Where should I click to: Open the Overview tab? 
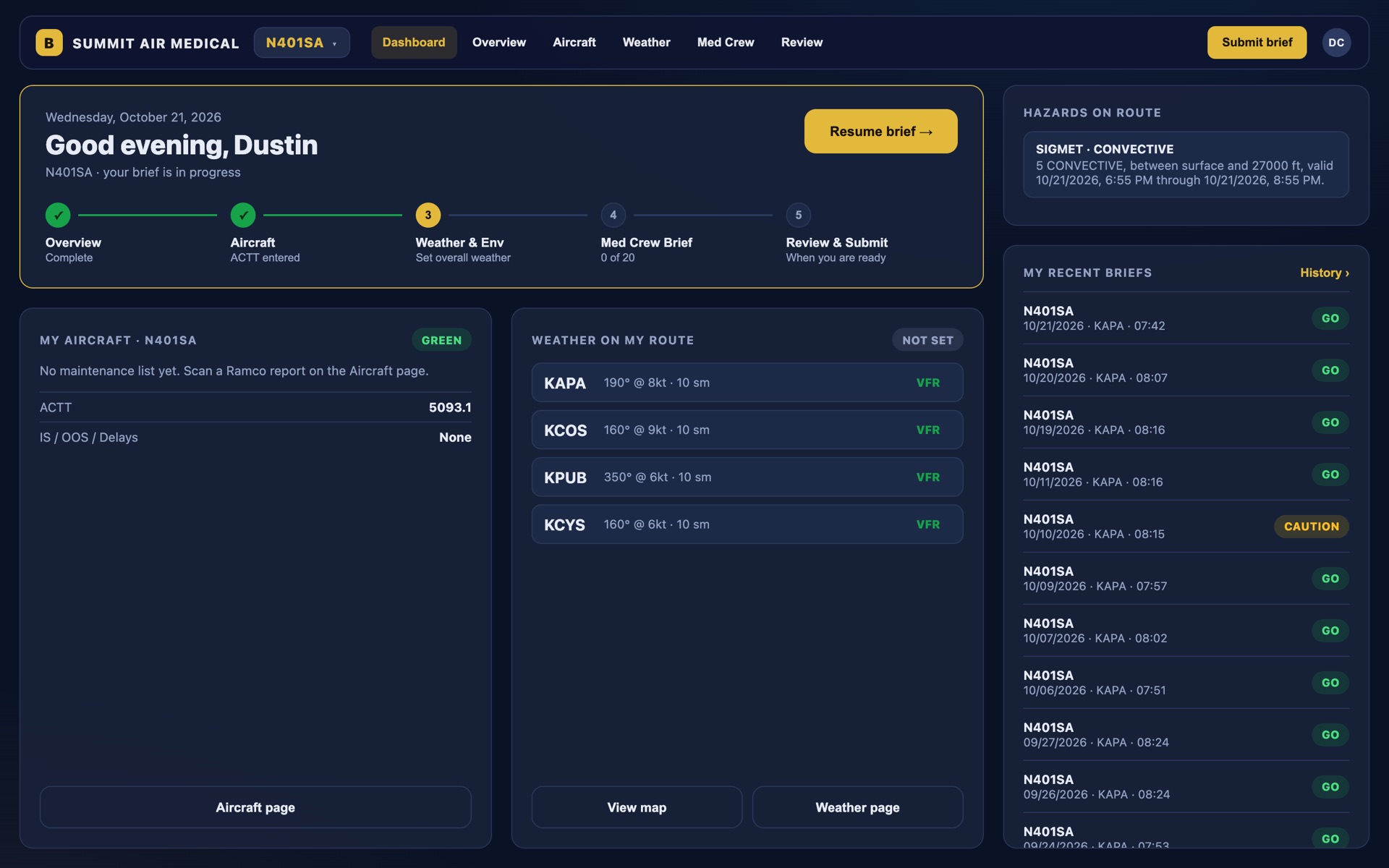[x=499, y=43]
